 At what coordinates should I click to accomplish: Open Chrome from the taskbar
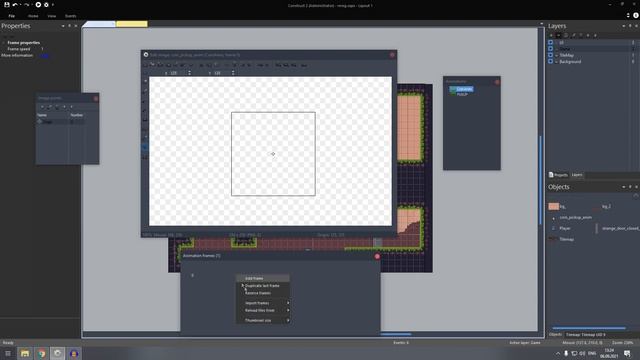[x=41, y=353]
